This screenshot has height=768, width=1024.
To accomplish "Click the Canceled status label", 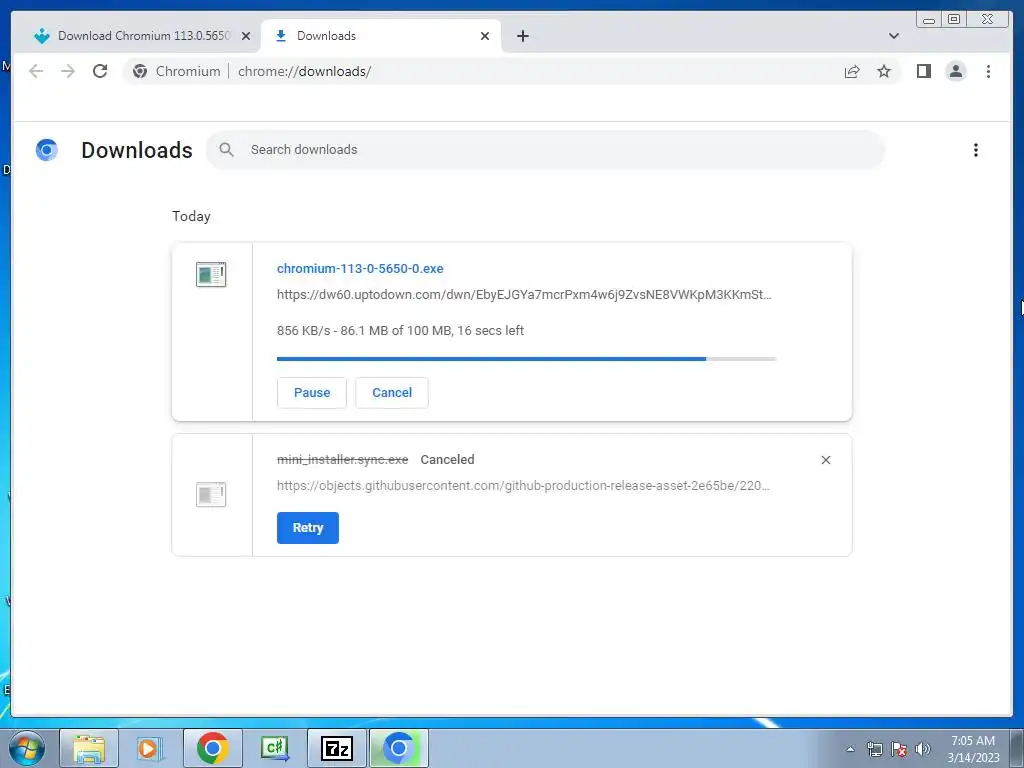I will click(x=447, y=460).
